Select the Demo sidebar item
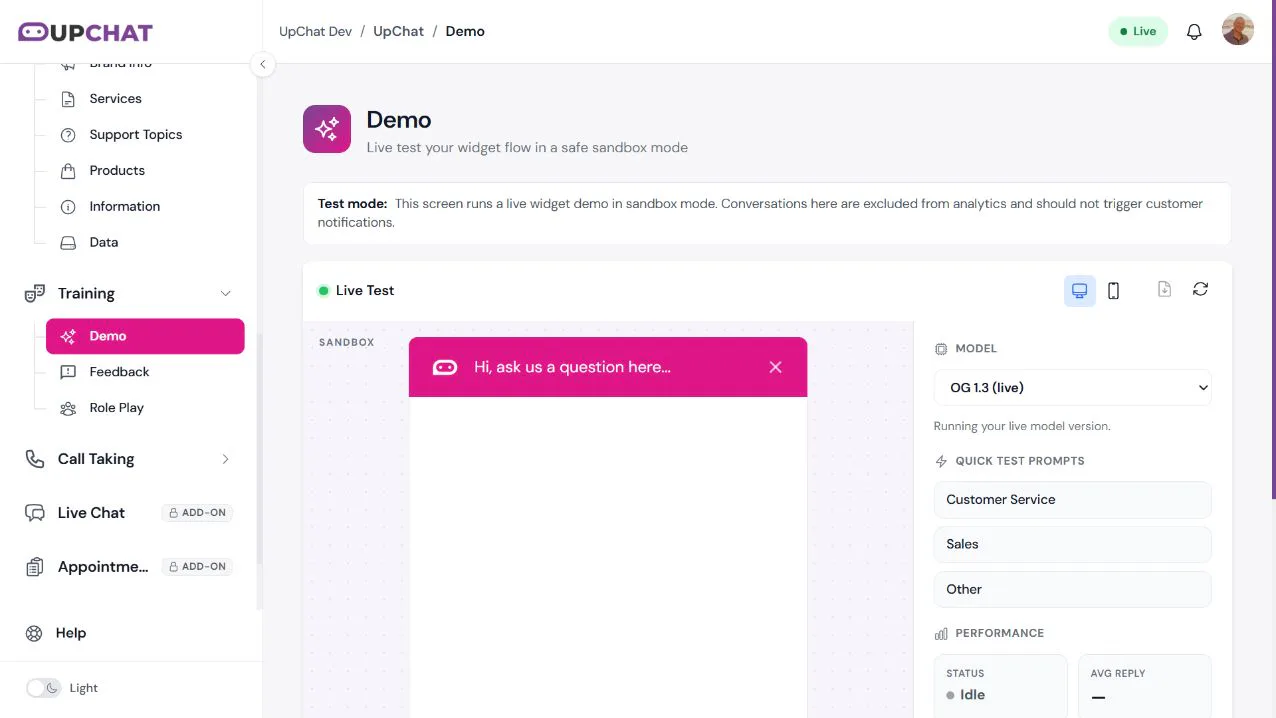The image size is (1276, 718). tap(145, 336)
